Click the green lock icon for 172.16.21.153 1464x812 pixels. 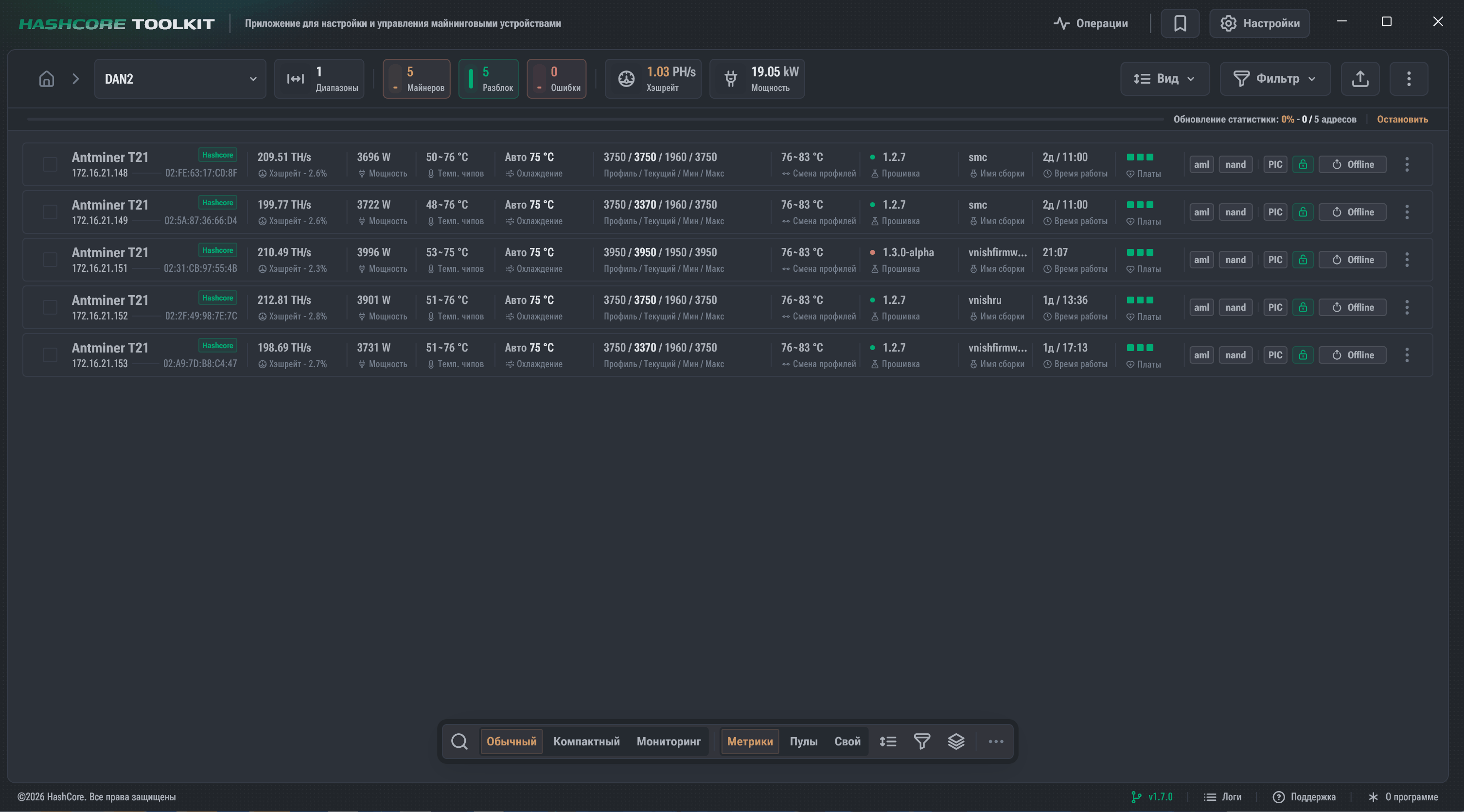pyautogui.click(x=1303, y=355)
